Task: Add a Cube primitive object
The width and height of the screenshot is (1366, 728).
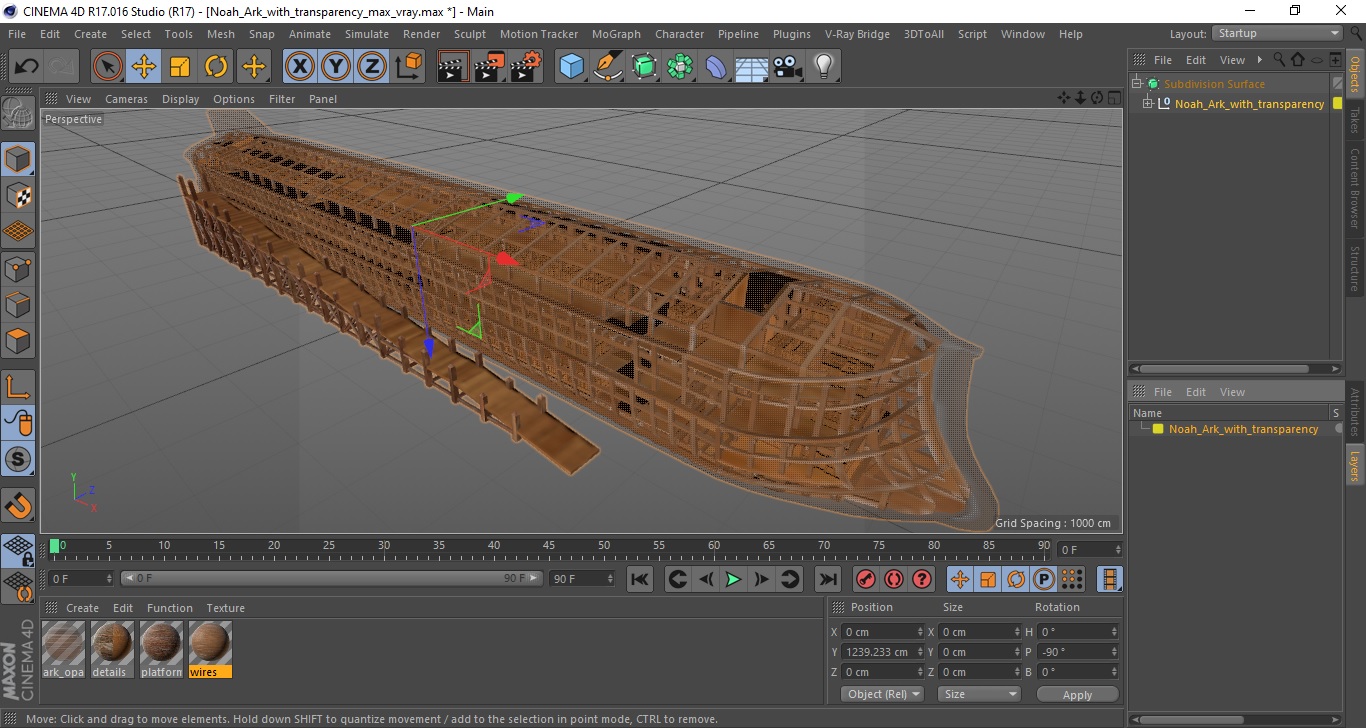Action: 571,67
